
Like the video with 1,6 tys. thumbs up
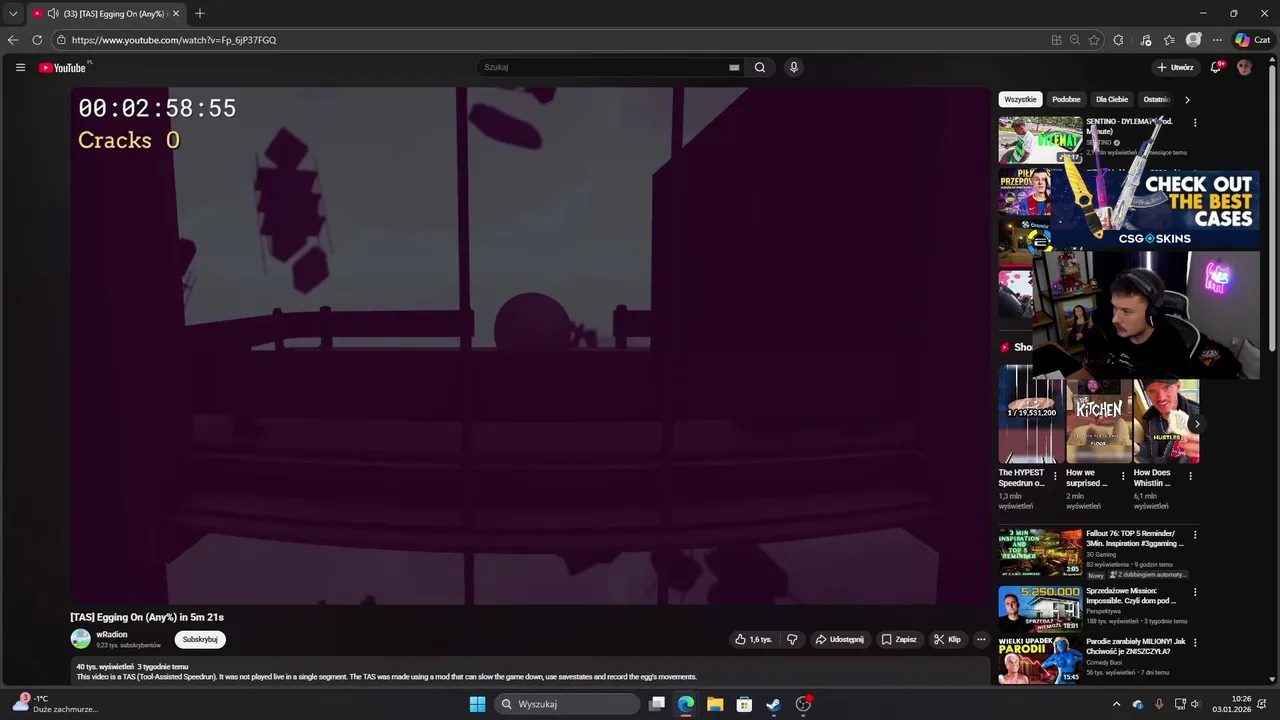point(754,639)
